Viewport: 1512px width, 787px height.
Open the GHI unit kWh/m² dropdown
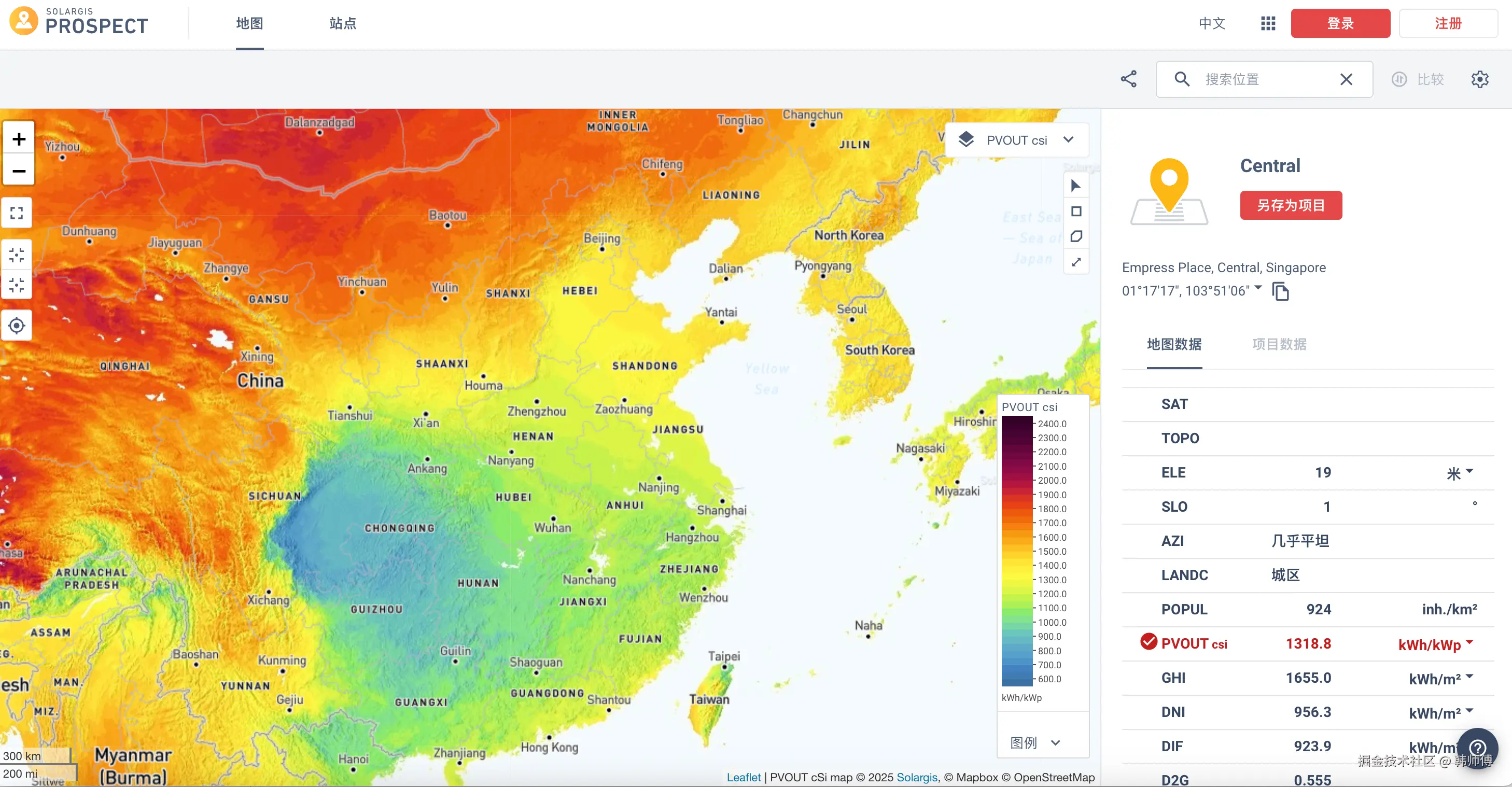click(1441, 679)
